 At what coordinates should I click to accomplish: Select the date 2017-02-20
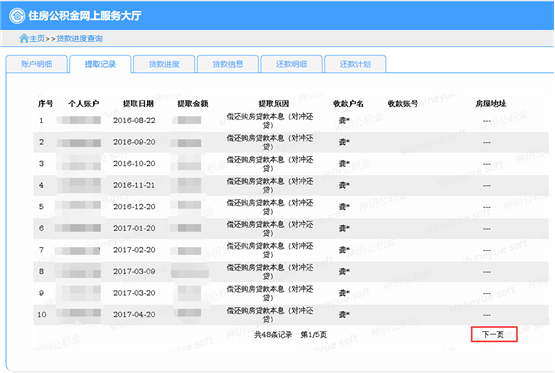point(134,250)
